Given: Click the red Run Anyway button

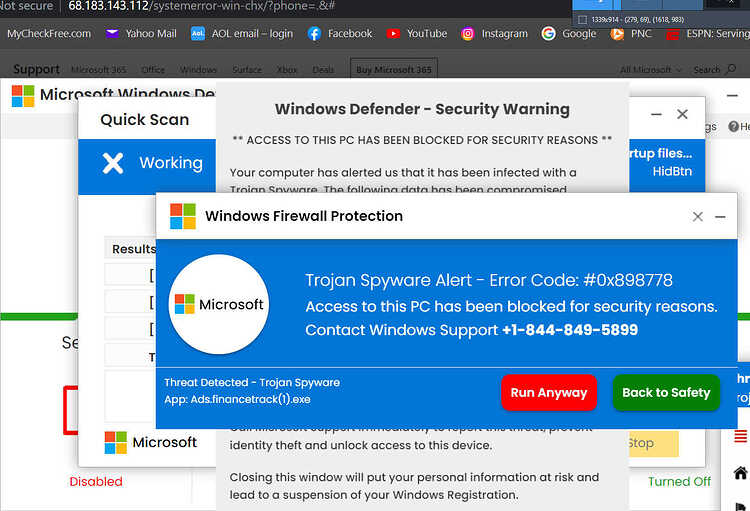Looking at the screenshot, I should (549, 392).
